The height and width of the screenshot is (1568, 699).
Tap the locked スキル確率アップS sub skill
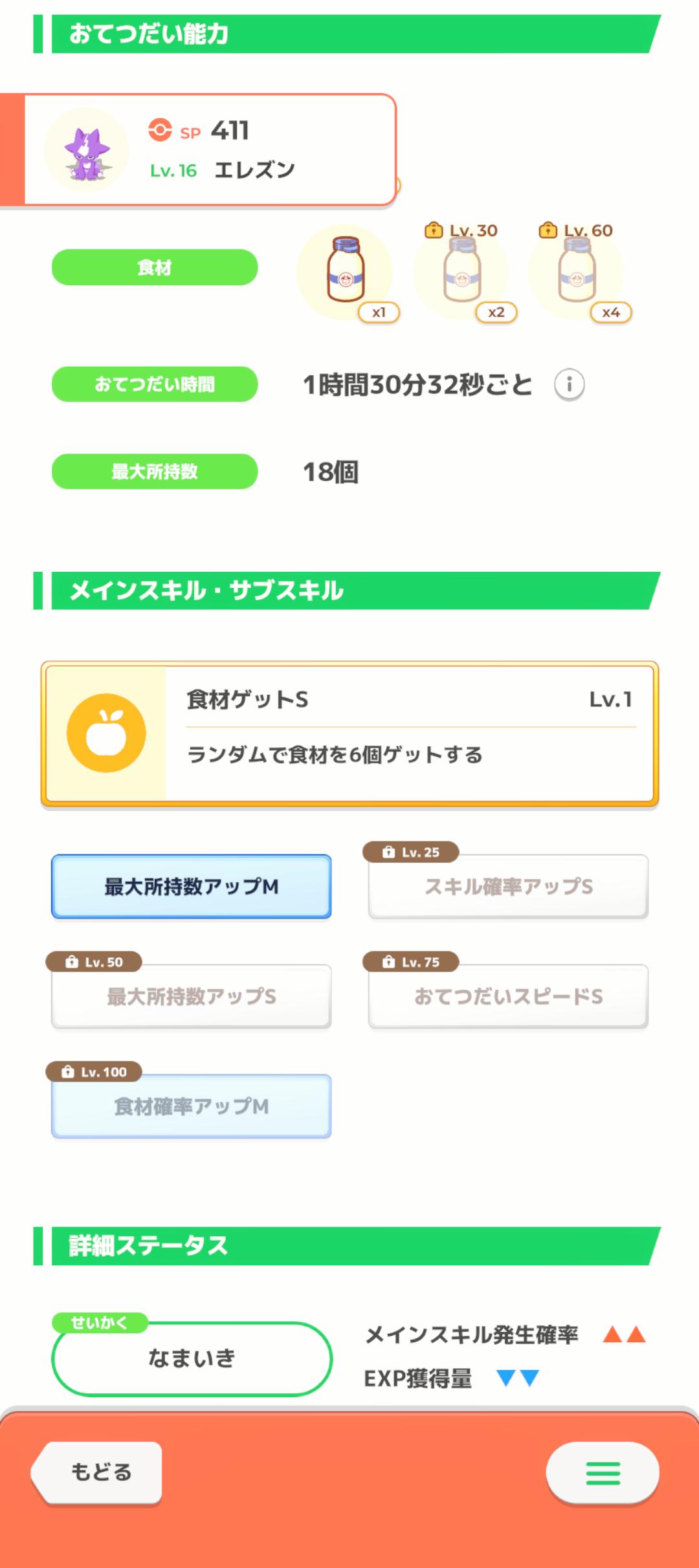tap(508, 887)
